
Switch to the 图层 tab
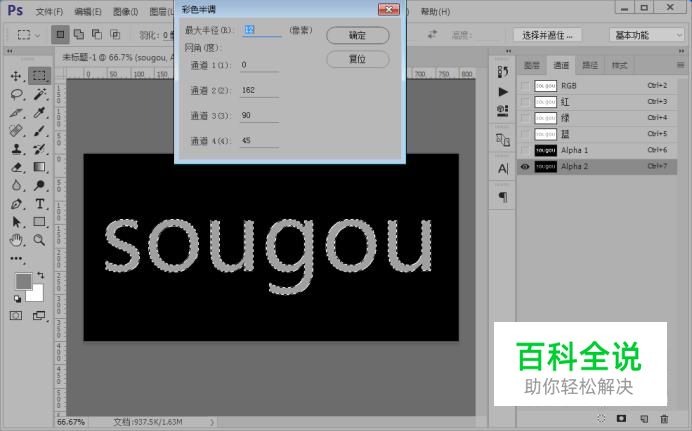532,65
